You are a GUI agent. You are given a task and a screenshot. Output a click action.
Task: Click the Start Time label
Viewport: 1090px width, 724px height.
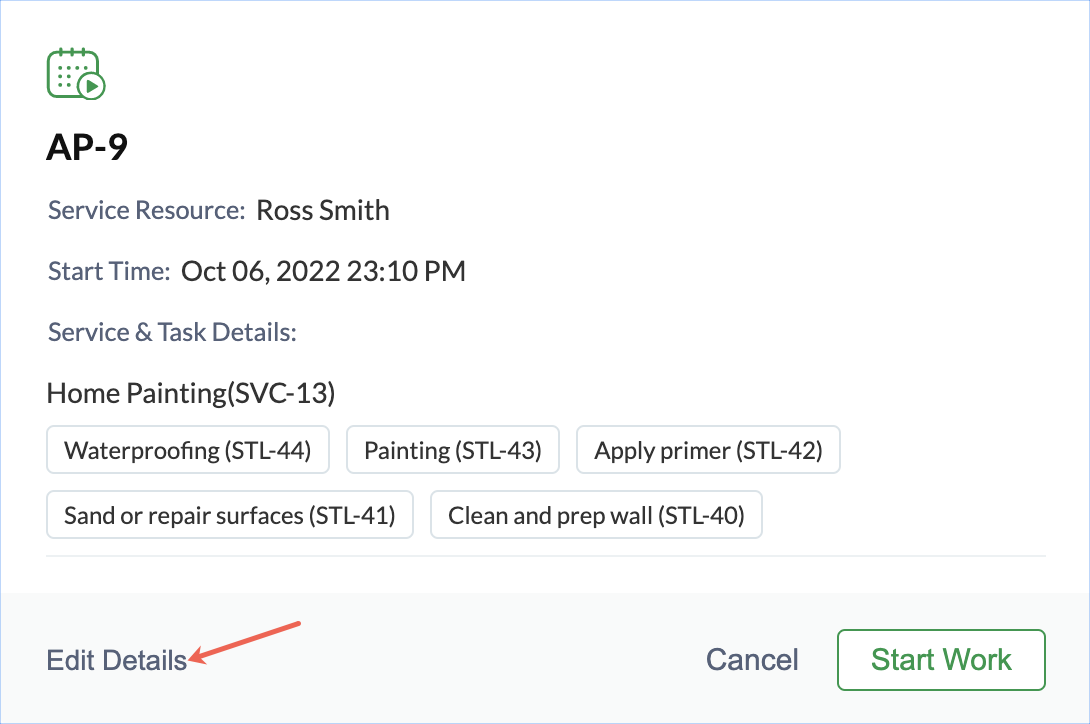click(109, 272)
